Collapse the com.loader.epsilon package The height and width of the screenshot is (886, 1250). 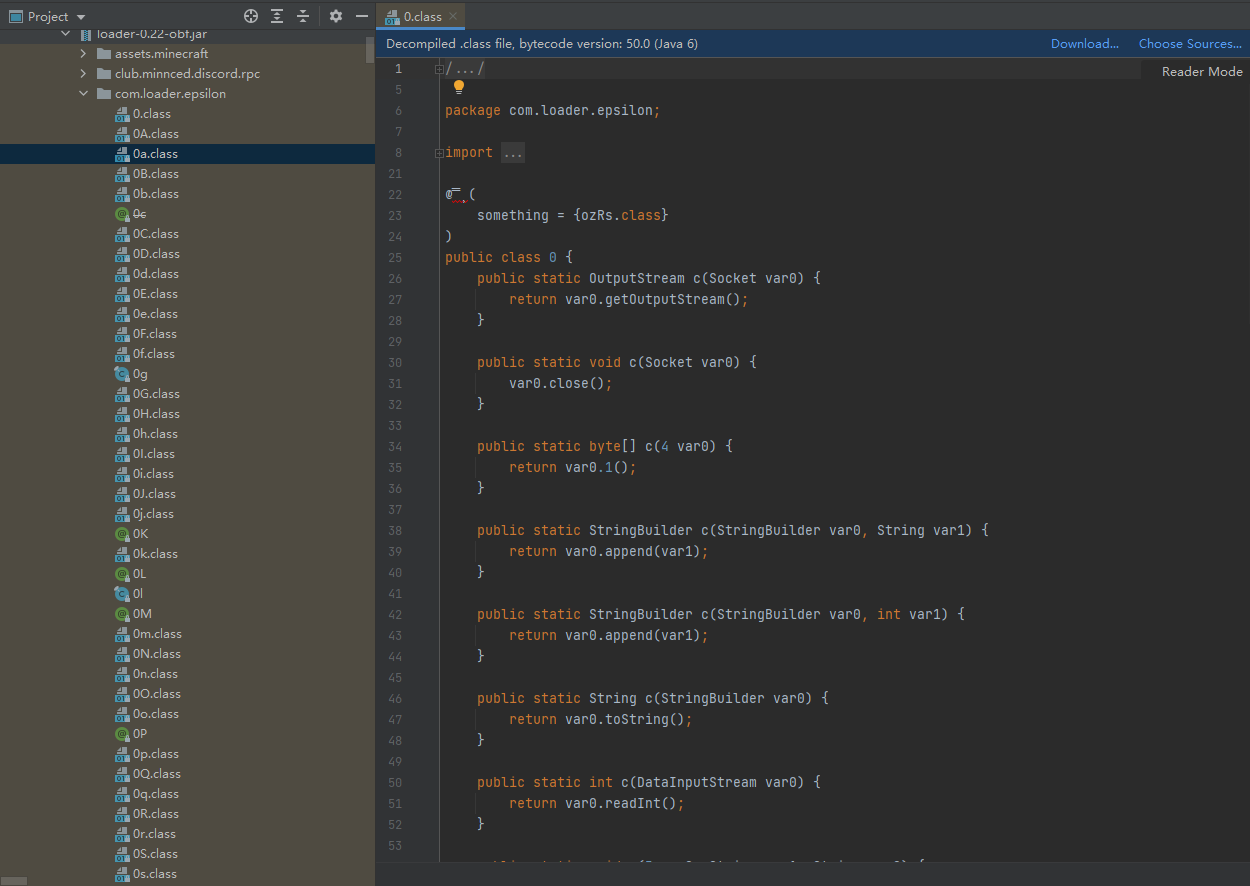(84, 93)
